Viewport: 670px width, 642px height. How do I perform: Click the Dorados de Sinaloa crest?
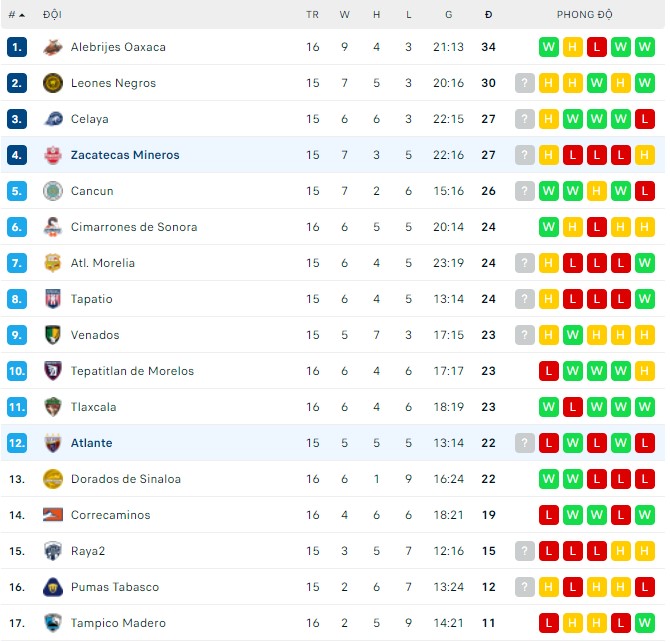click(53, 479)
